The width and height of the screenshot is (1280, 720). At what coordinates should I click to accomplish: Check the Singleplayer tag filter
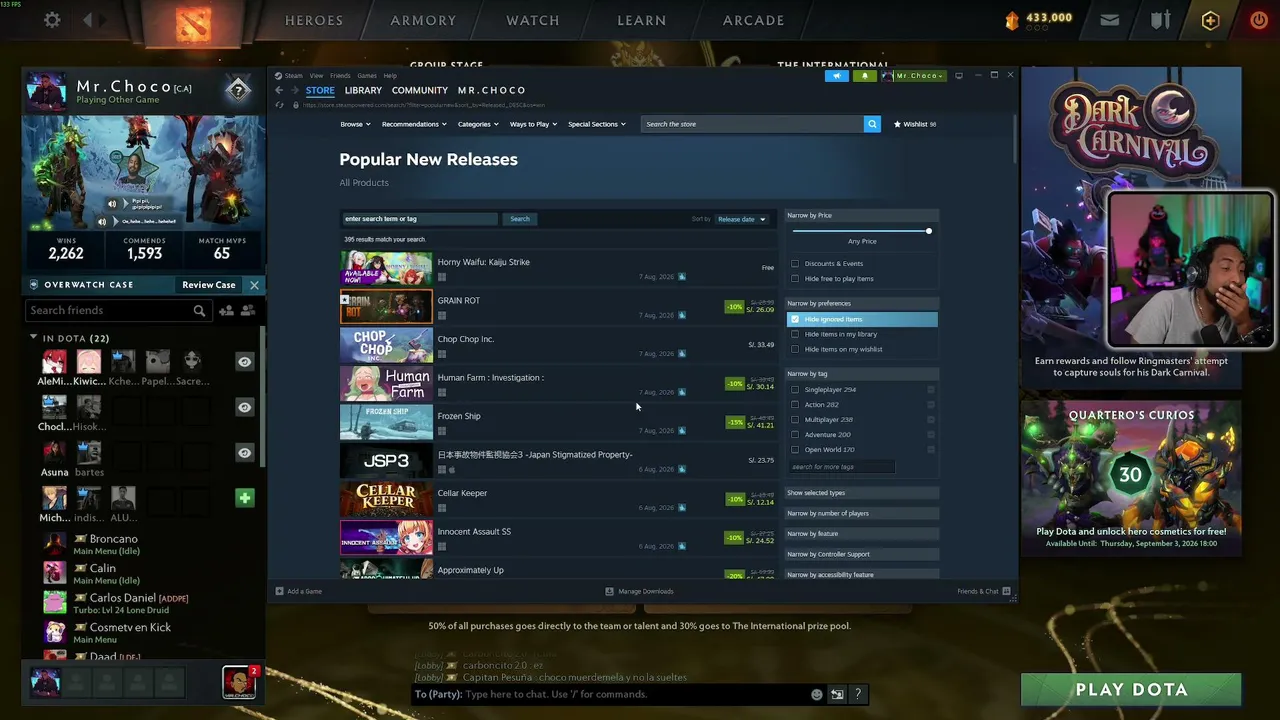pyautogui.click(x=795, y=390)
